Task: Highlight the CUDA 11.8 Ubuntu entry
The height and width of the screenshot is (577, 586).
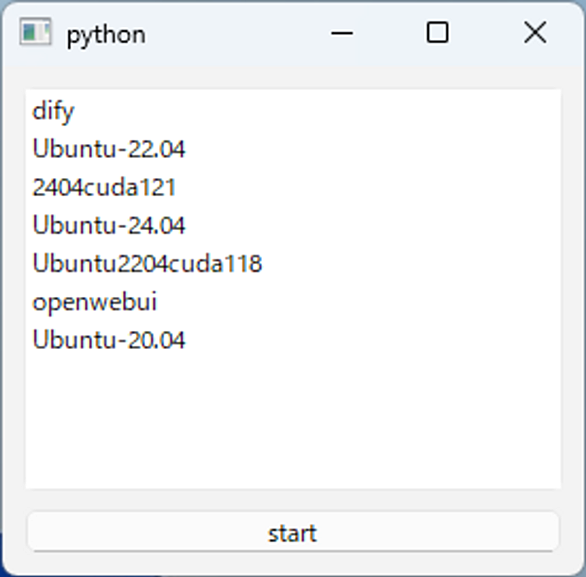Action: click(x=293, y=263)
